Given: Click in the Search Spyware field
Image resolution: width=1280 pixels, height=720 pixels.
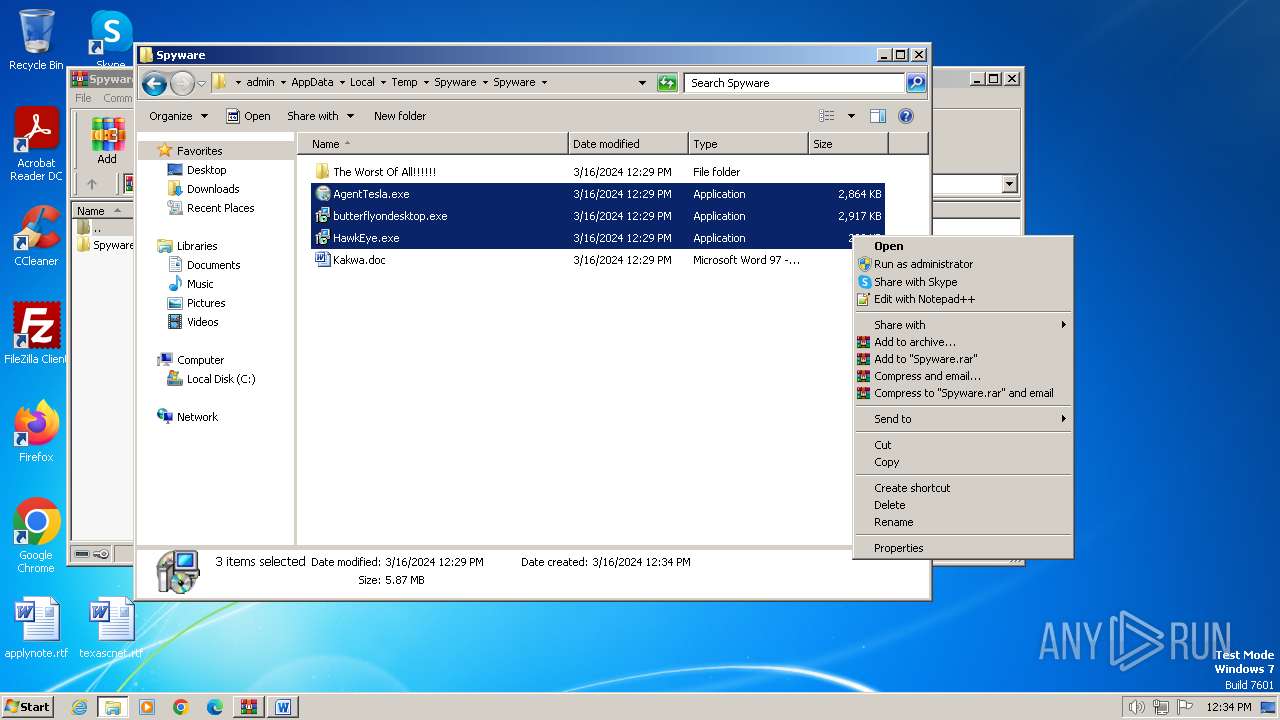Looking at the screenshot, I should click(795, 83).
